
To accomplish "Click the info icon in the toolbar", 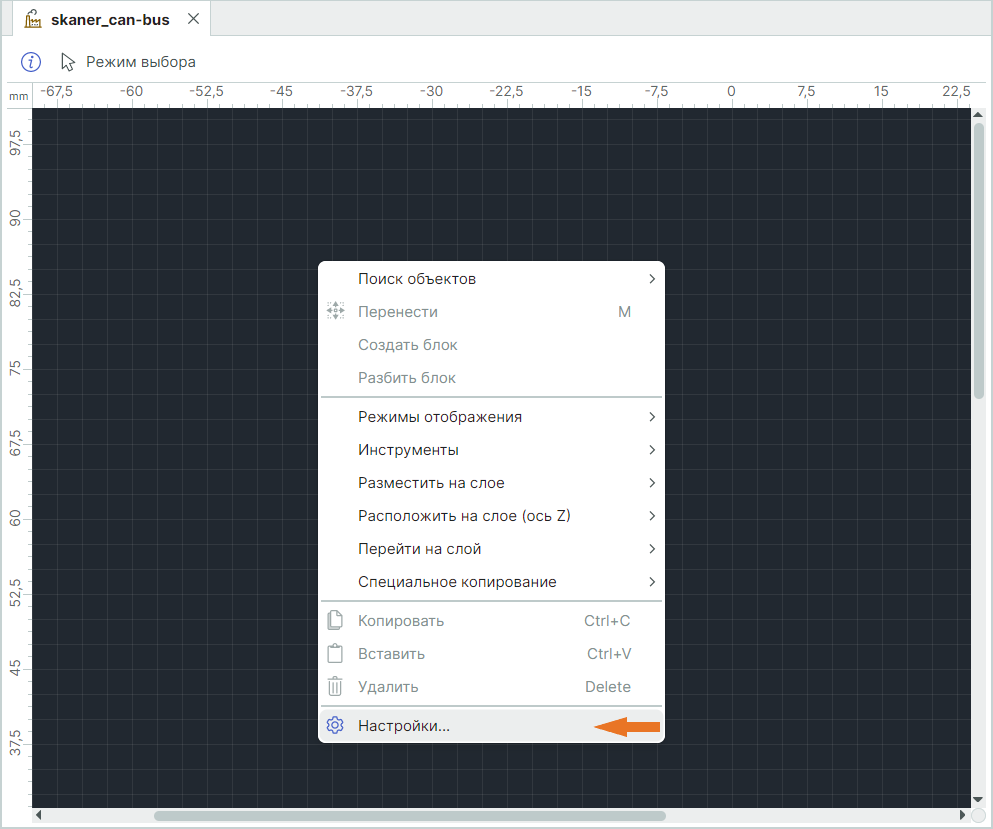I will point(31,62).
